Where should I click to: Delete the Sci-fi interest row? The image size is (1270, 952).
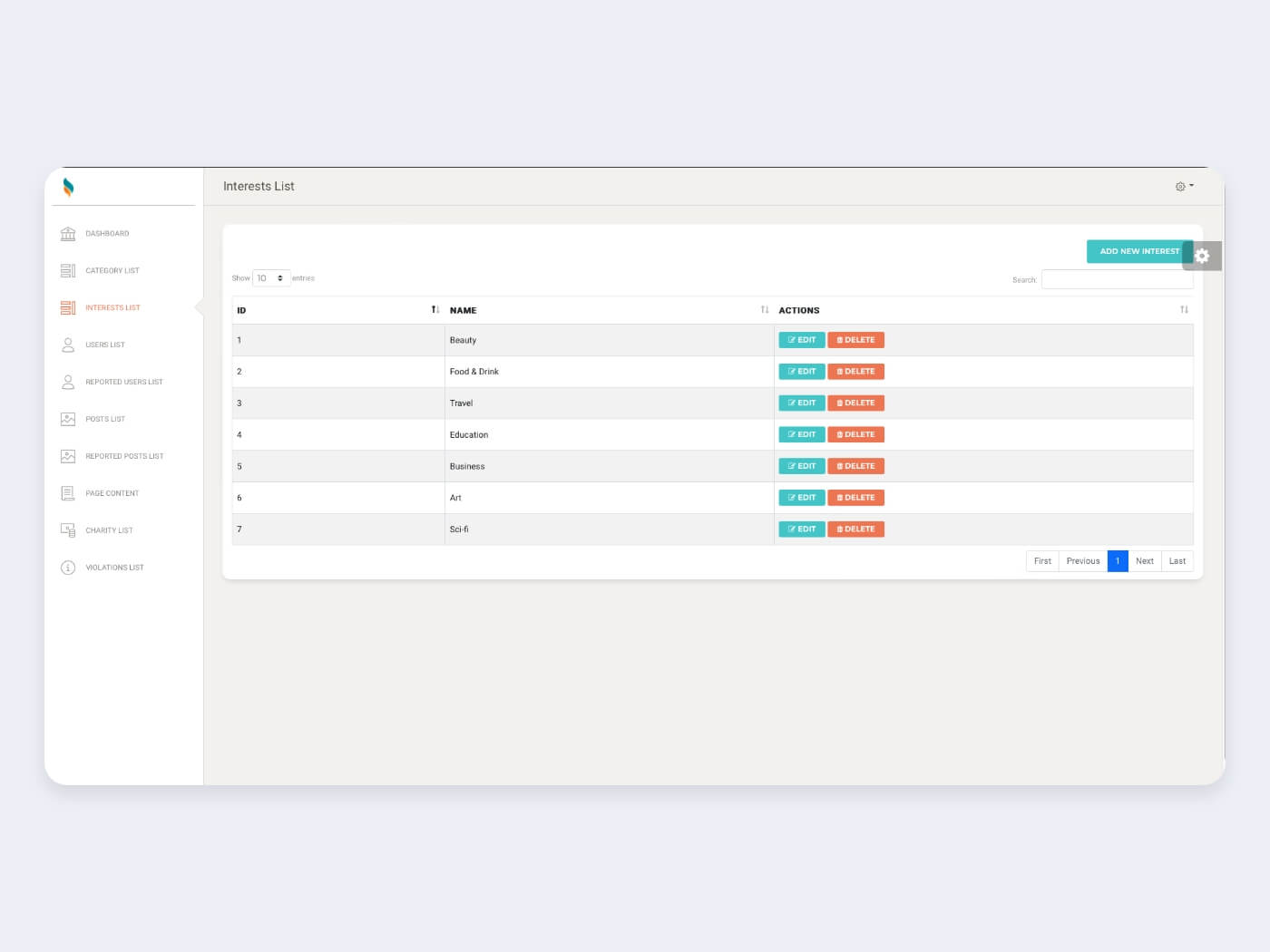click(855, 529)
